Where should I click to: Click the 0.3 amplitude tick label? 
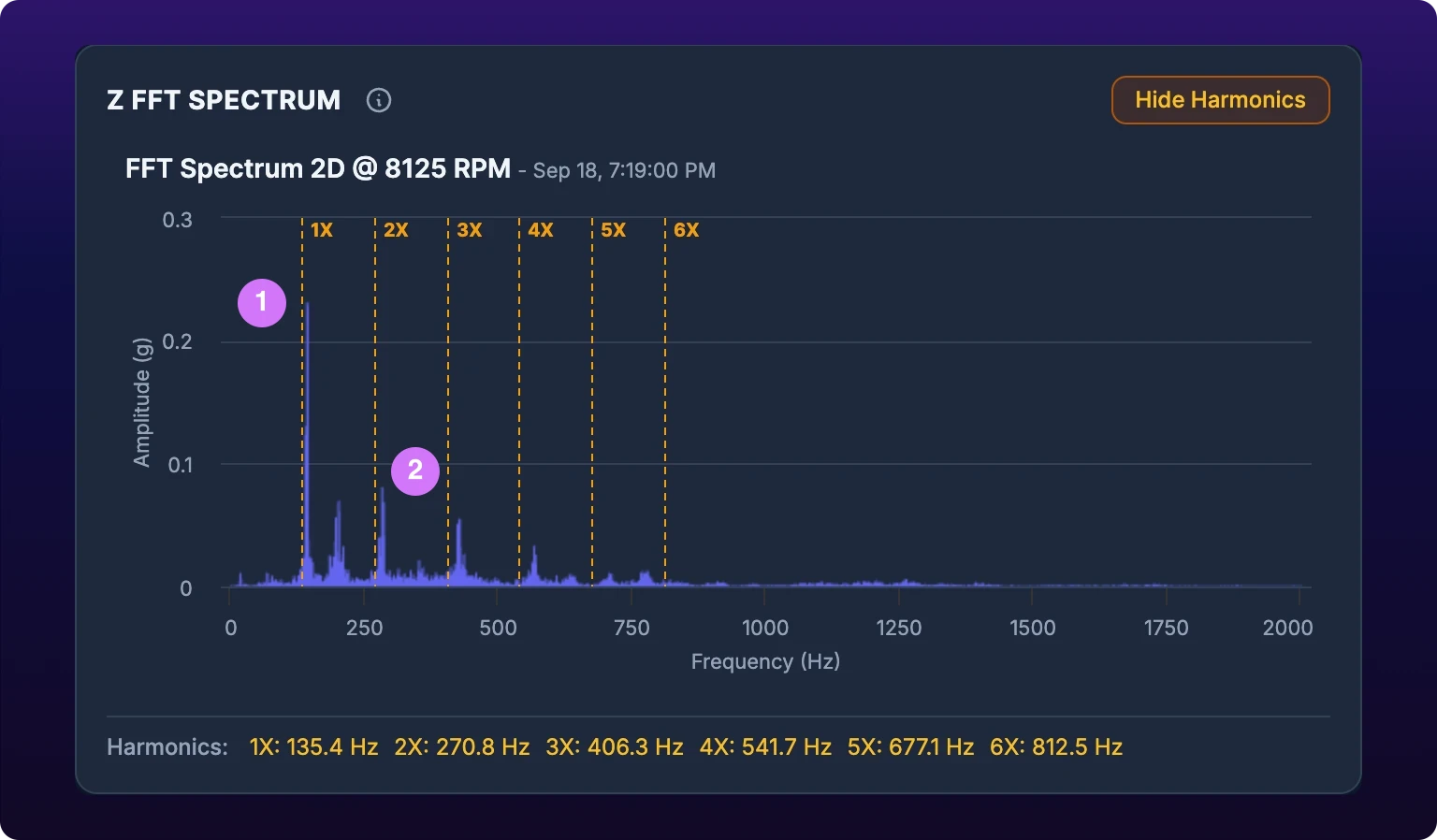(x=178, y=220)
